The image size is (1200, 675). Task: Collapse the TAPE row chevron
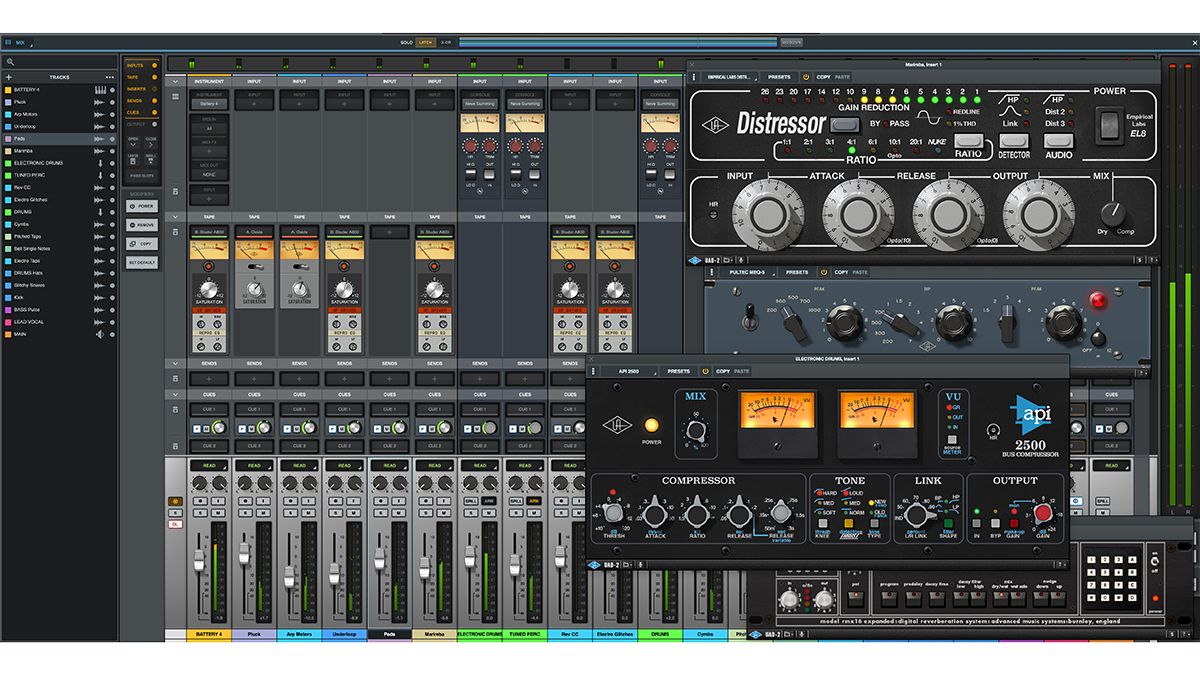pyautogui.click(x=176, y=216)
